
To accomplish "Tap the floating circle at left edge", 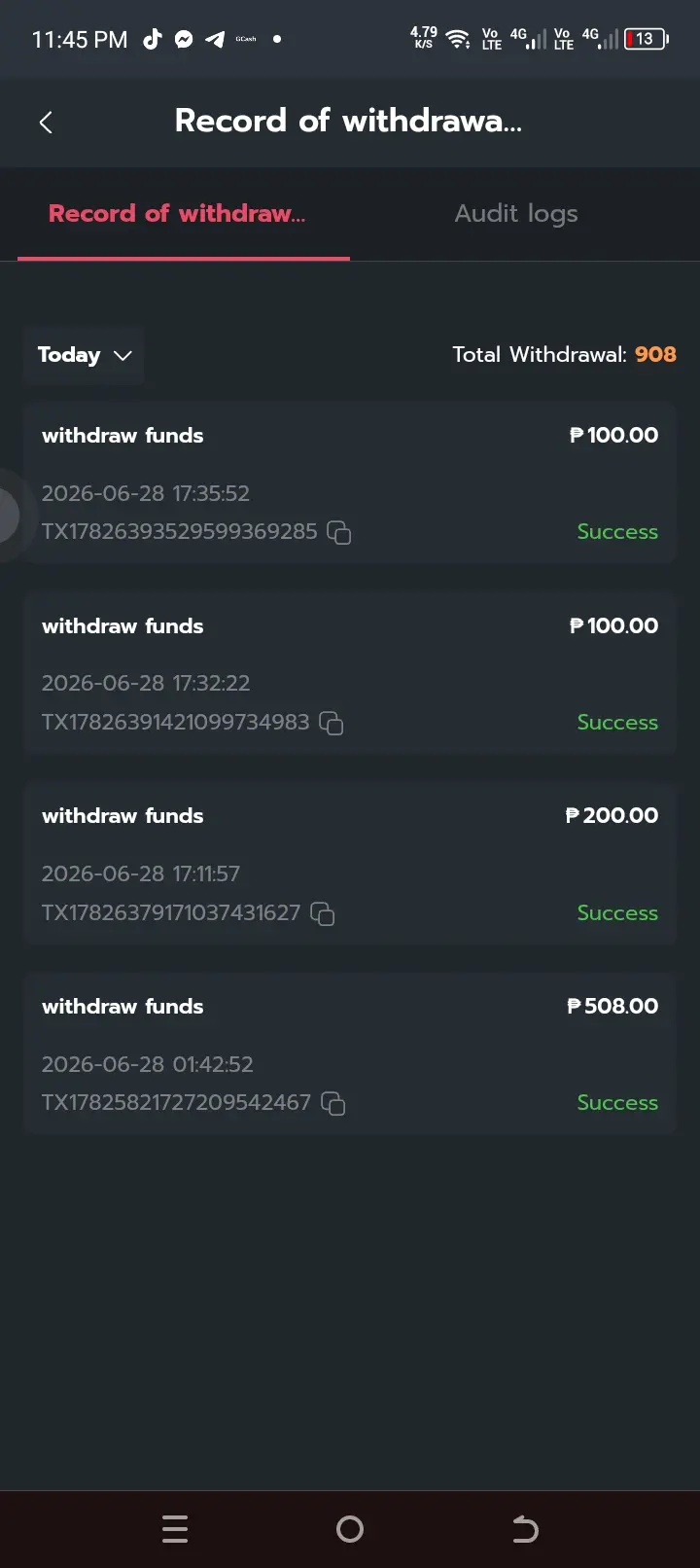I will 10,516.
